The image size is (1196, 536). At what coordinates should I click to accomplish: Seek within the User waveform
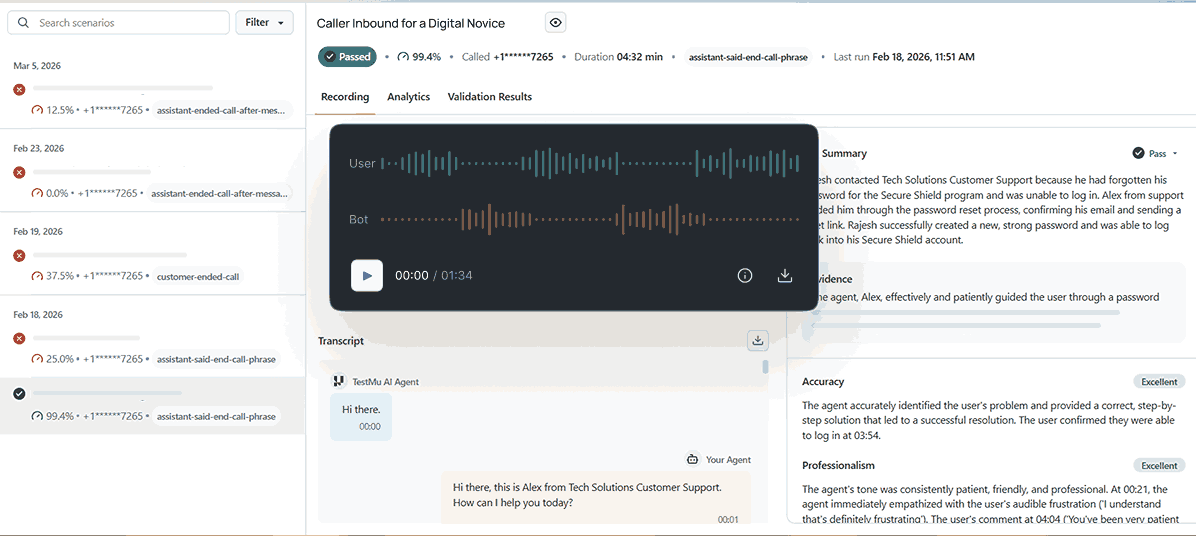coord(590,163)
